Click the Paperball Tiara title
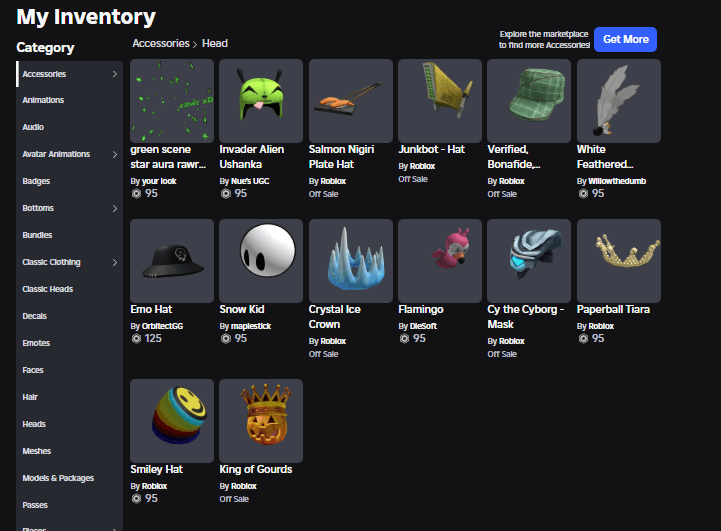This screenshot has height=531, width=721. (613, 309)
